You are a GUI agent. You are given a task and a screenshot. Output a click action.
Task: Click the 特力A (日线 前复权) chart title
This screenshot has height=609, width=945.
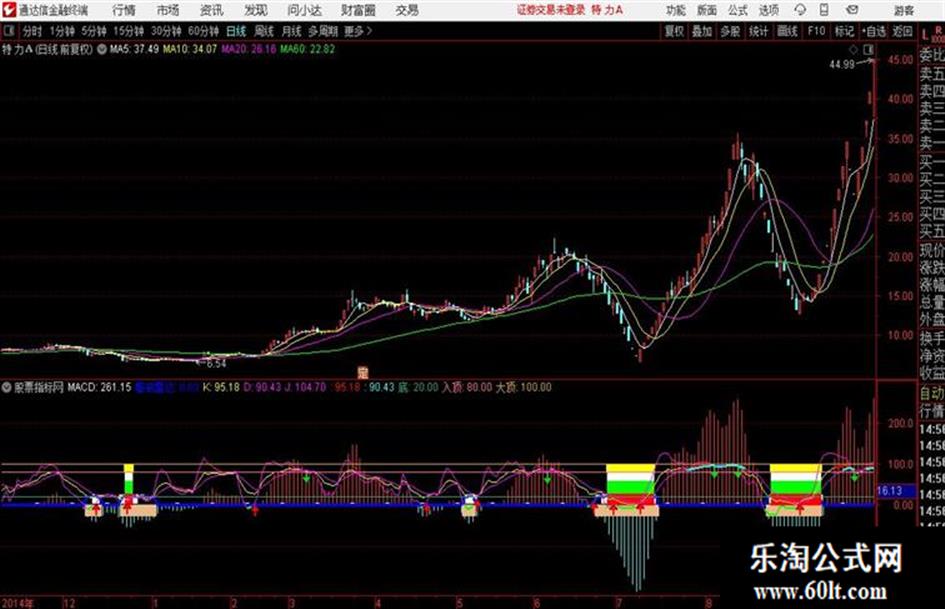(48, 49)
